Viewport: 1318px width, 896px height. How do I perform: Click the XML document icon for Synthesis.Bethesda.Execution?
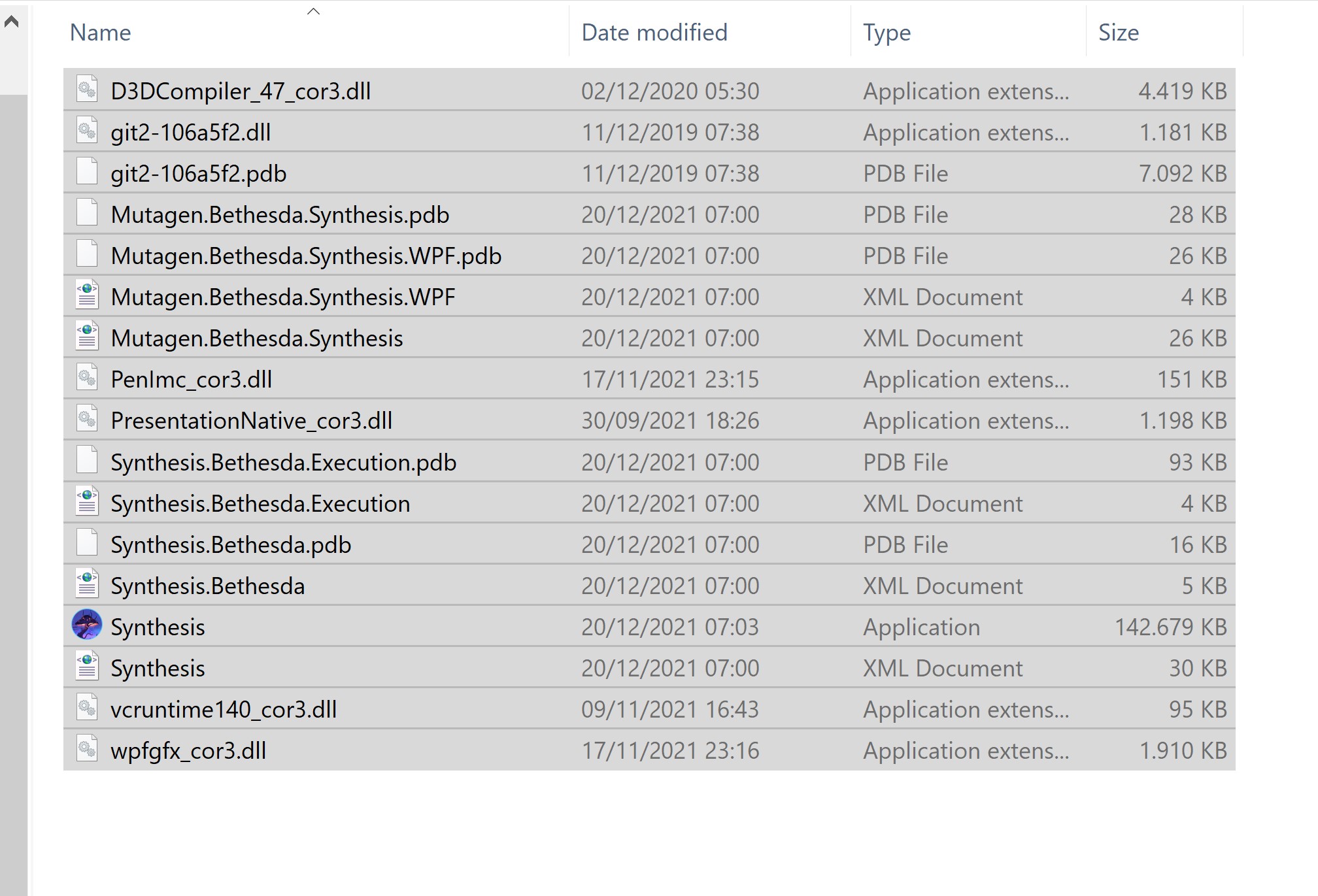click(x=86, y=503)
